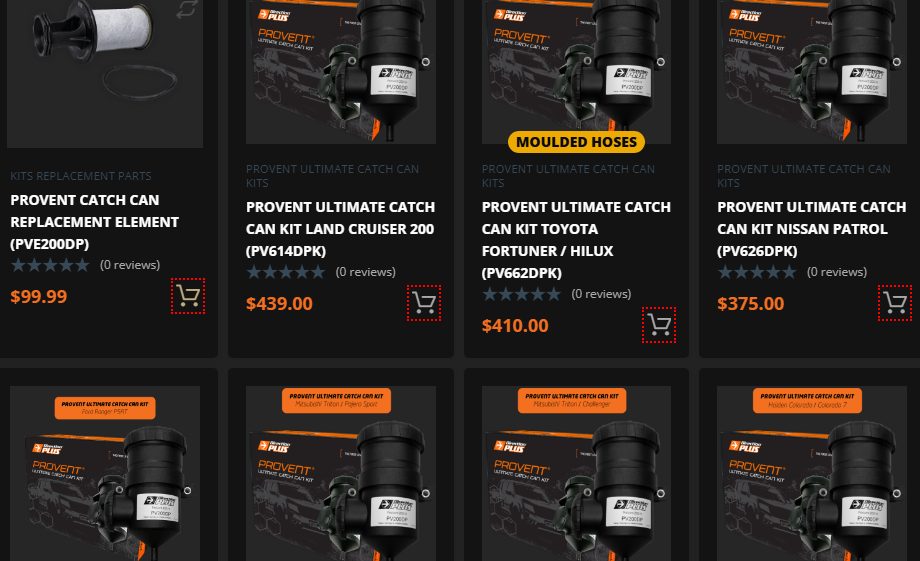Viewport: 920px width, 561px height.
Task: Open Provent Ultimate Catch Can Kits category above Land Cruiser
Action: coord(333,176)
